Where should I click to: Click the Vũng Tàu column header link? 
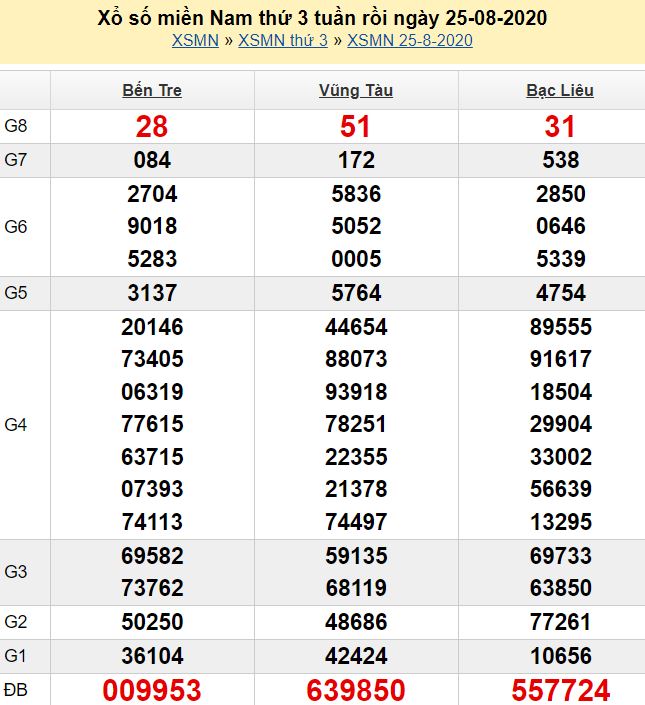click(x=356, y=90)
